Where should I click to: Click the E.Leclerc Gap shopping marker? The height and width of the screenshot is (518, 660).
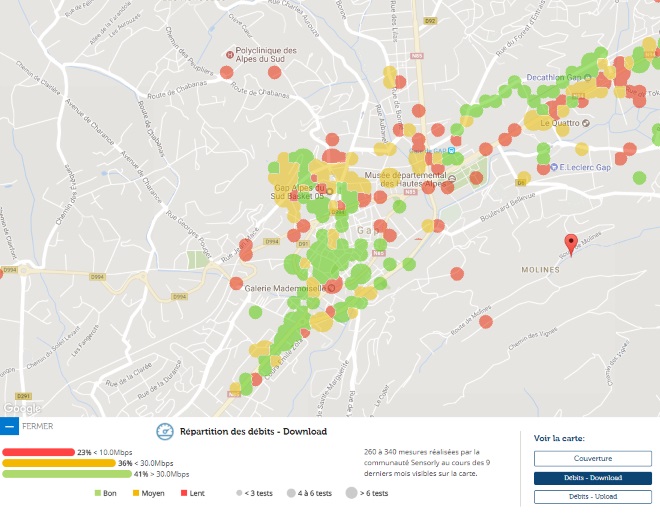[552, 168]
